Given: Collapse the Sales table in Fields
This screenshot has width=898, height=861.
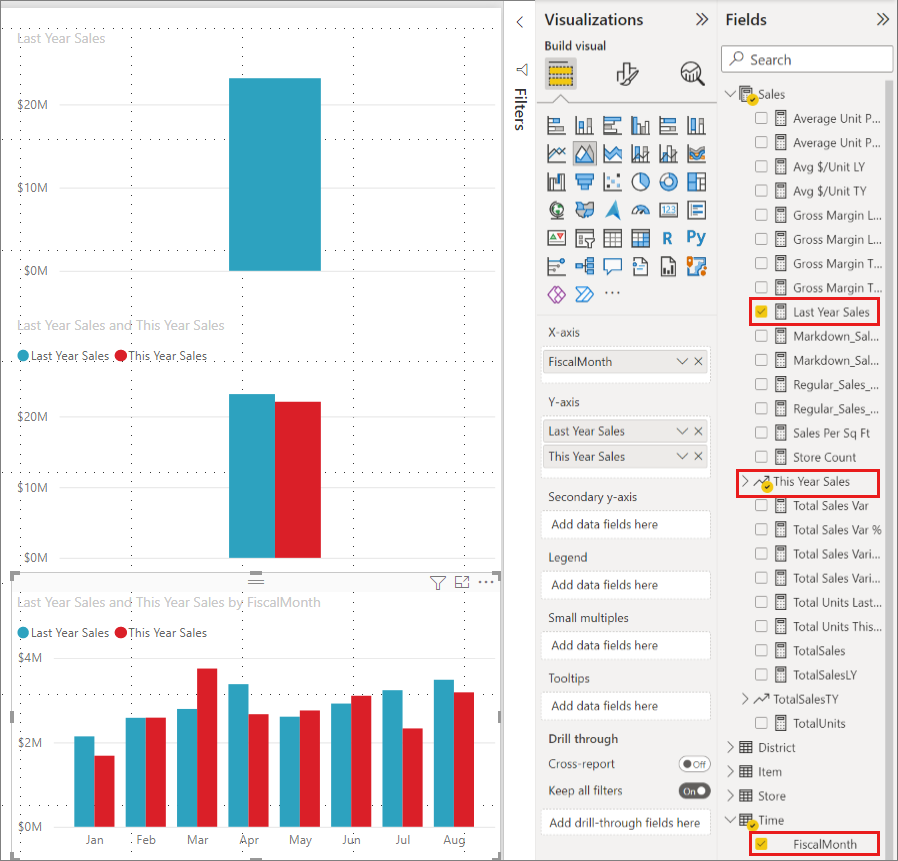Looking at the screenshot, I should click(730, 93).
